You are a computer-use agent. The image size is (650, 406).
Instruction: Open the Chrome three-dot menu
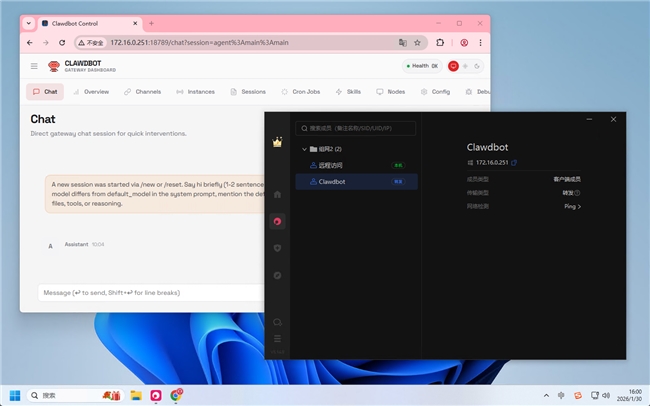480,42
